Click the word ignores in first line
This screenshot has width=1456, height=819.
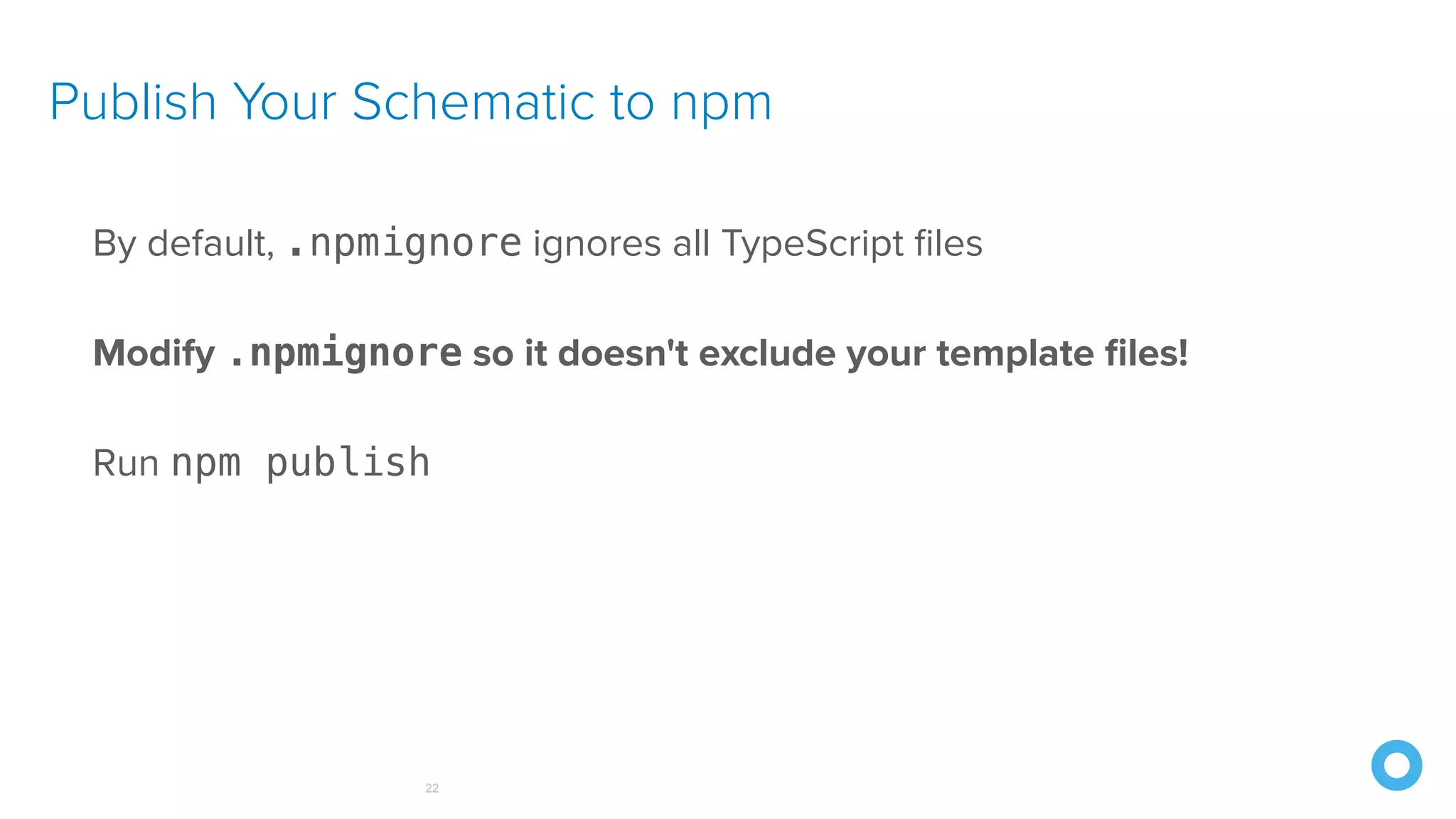pos(597,245)
